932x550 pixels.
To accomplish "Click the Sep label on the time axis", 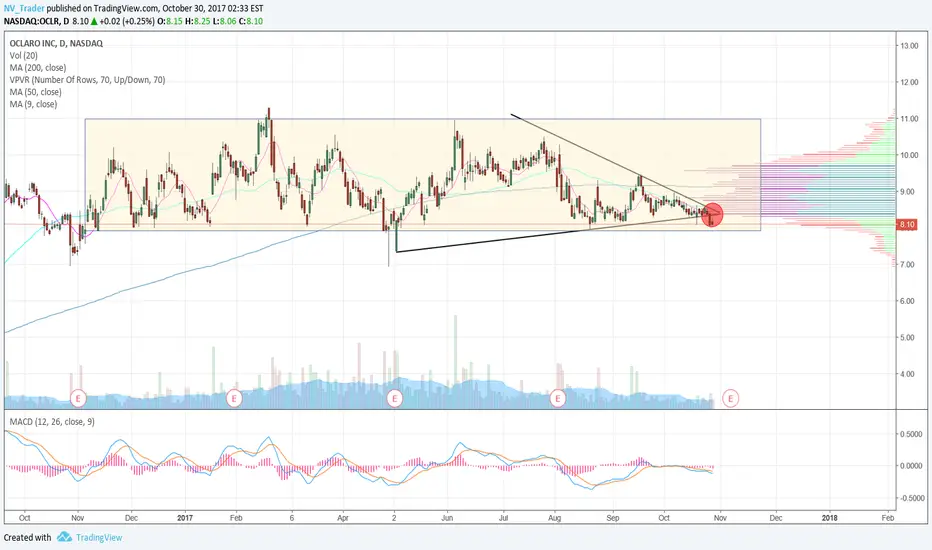I will pos(613,518).
